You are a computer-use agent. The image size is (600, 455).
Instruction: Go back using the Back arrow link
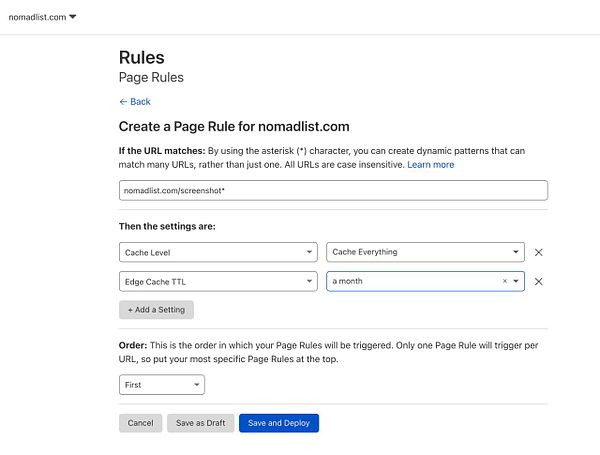(x=135, y=102)
